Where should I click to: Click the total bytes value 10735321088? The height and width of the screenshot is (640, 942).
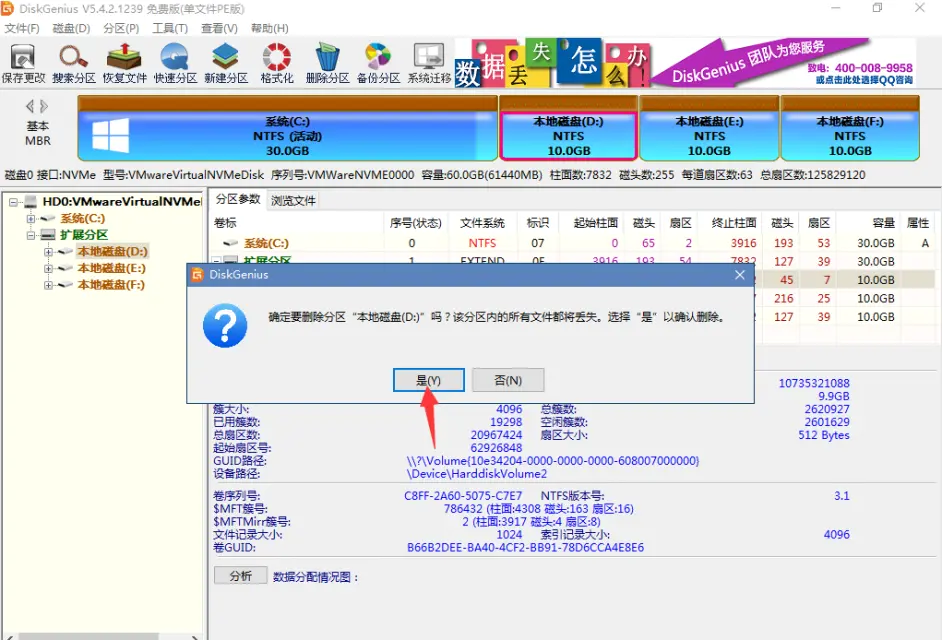(x=814, y=383)
